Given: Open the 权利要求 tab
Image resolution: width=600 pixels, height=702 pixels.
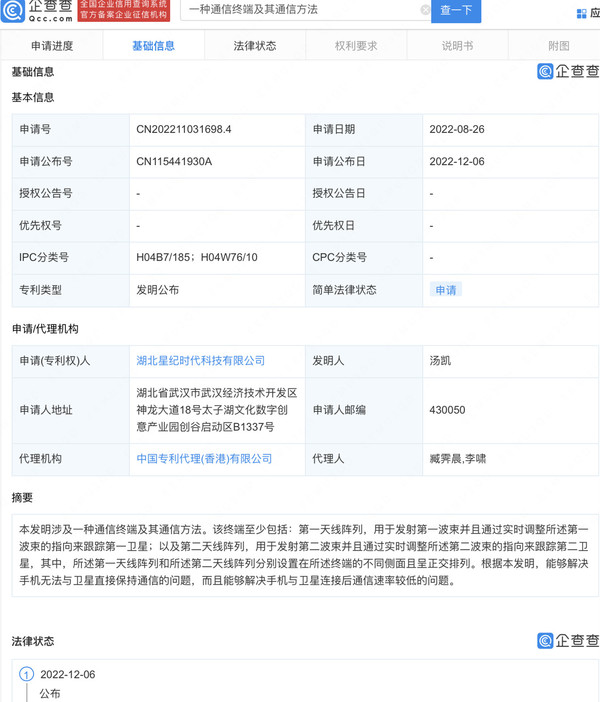Looking at the screenshot, I should 356,46.
